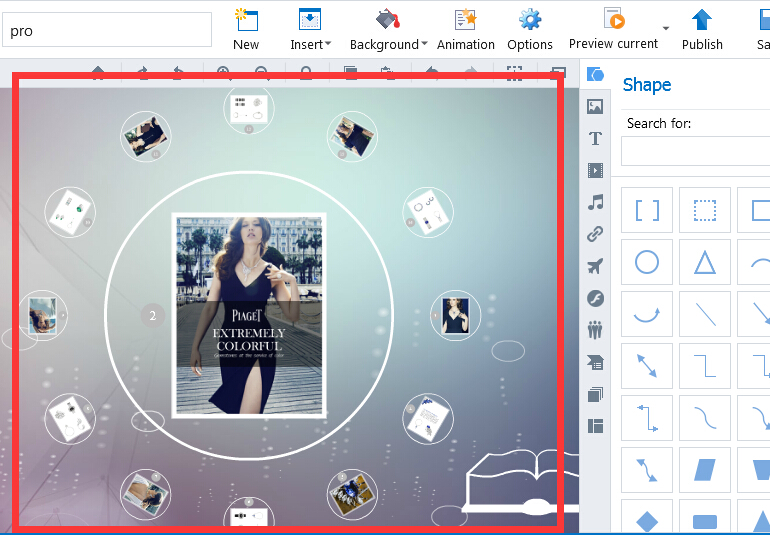770x535 pixels.
Task: Open the Video panel in the sidebar
Action: pos(595,170)
